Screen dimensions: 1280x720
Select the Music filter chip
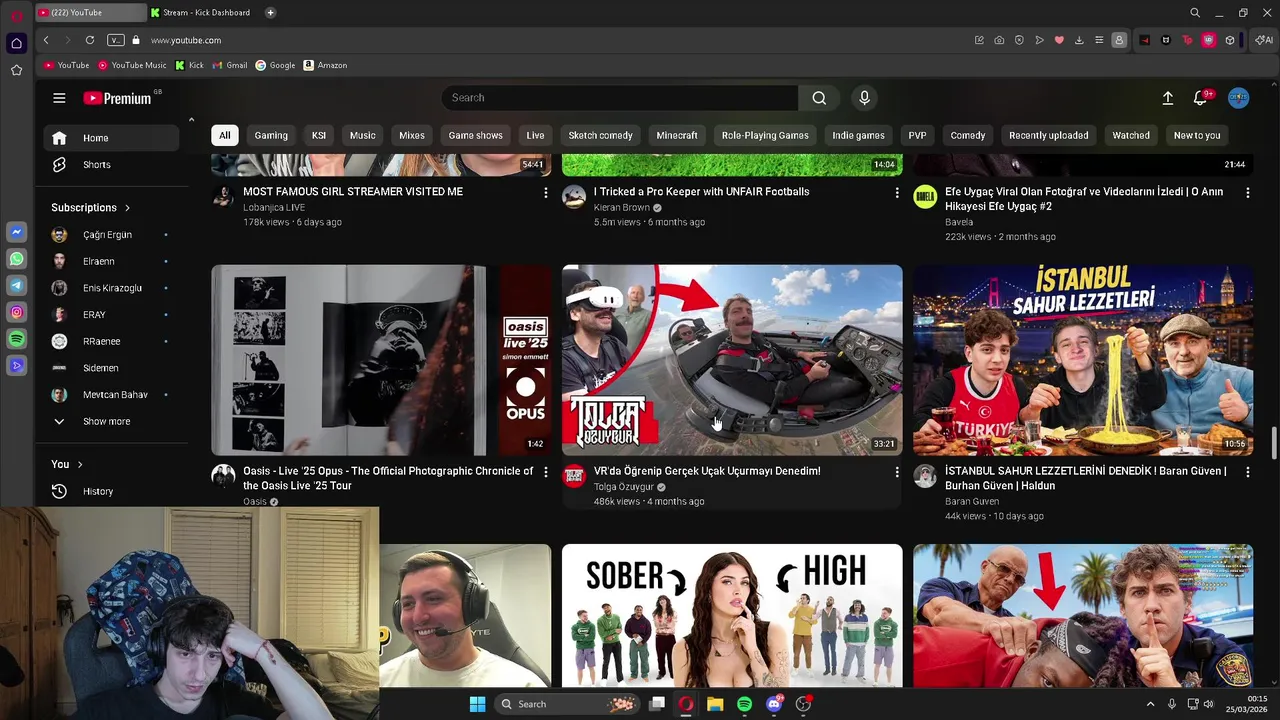pos(363,135)
